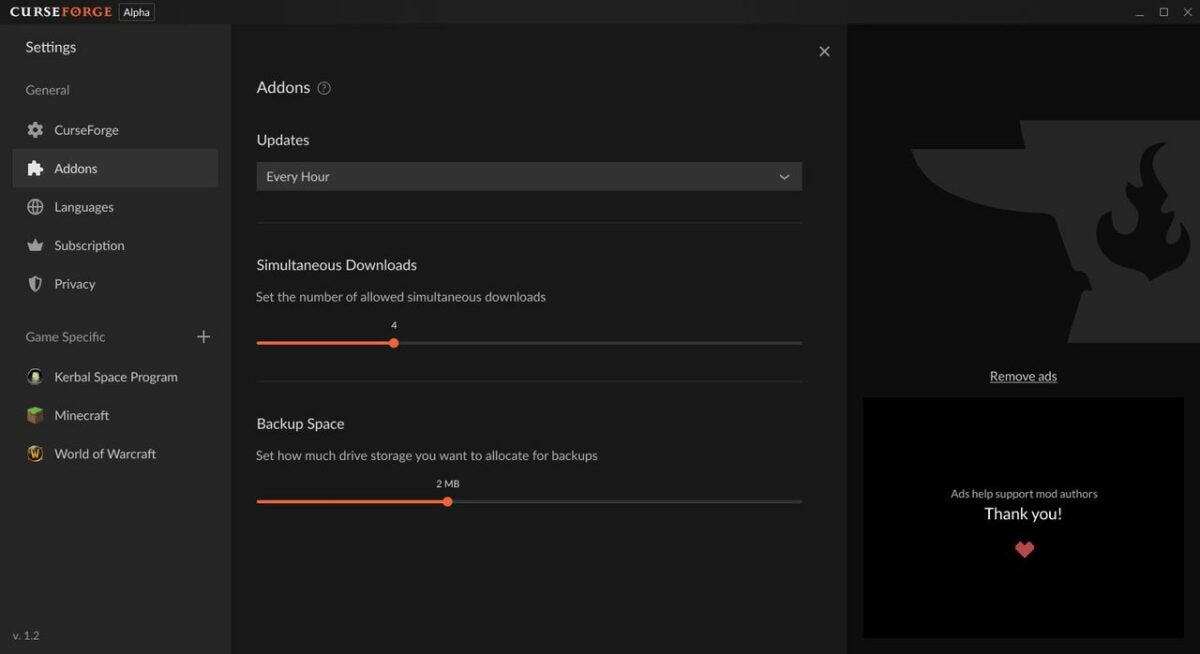Click the Minecraft grass block icon
1200x654 pixels.
tap(35, 415)
